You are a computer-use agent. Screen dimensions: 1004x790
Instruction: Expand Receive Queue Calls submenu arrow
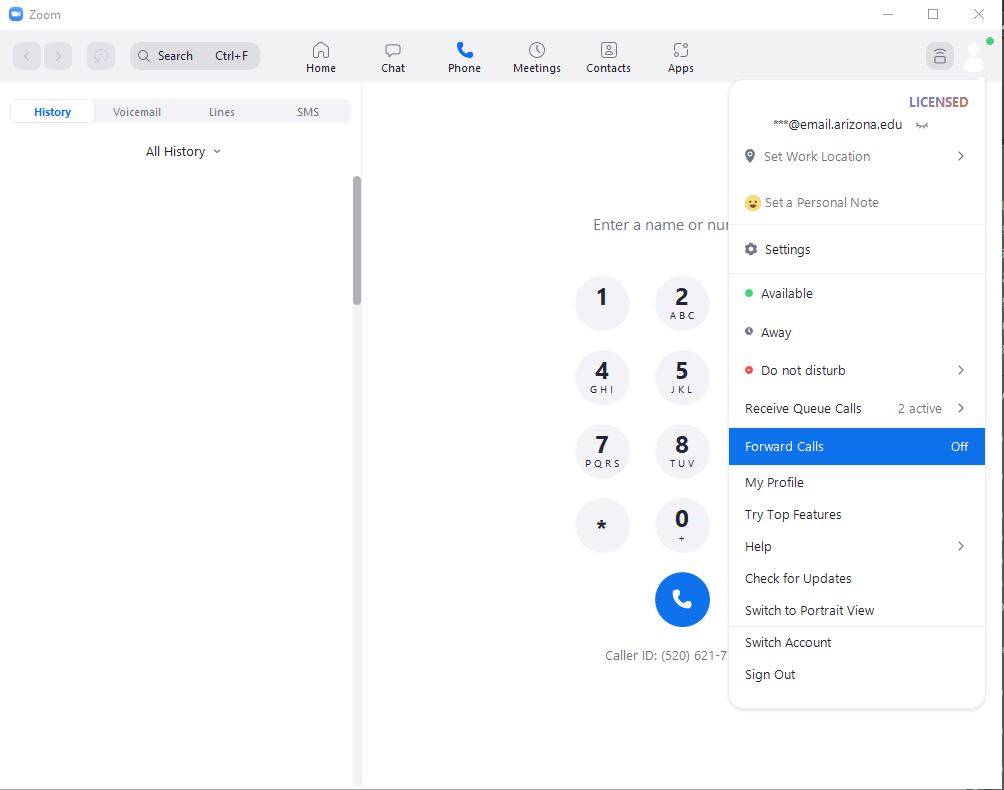click(960, 408)
